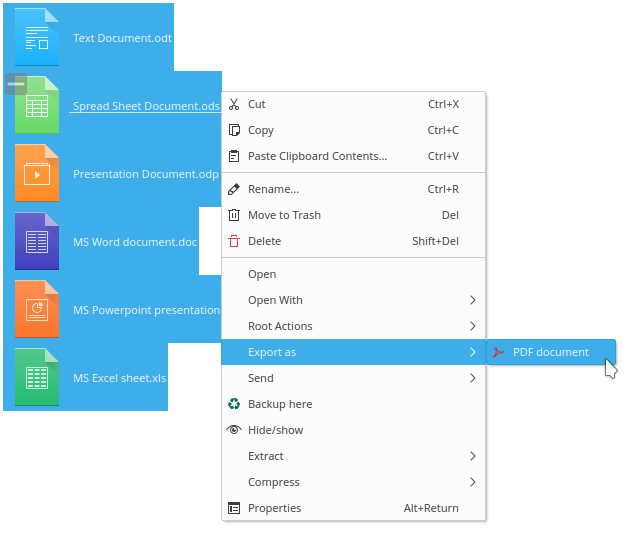Click the MS Excel sheet.xls icon
This screenshot has height=537, width=637.
point(37,377)
